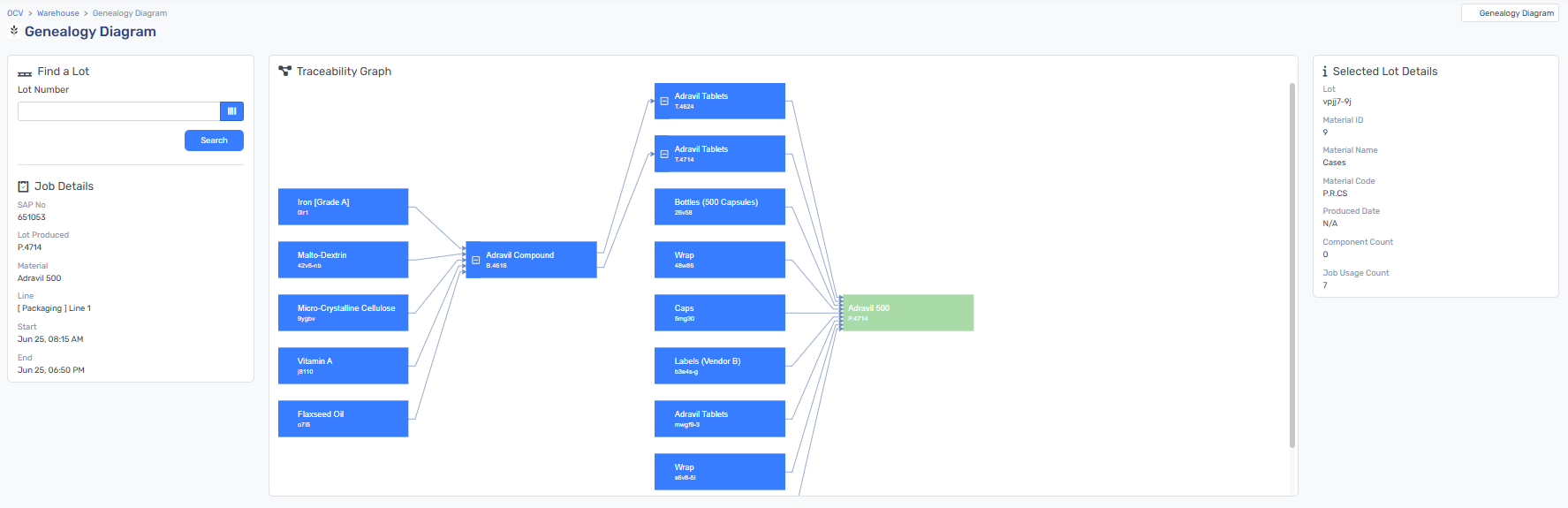The width and height of the screenshot is (1568, 508).
Task: Click the Traceability Graph network icon
Action: (x=284, y=71)
